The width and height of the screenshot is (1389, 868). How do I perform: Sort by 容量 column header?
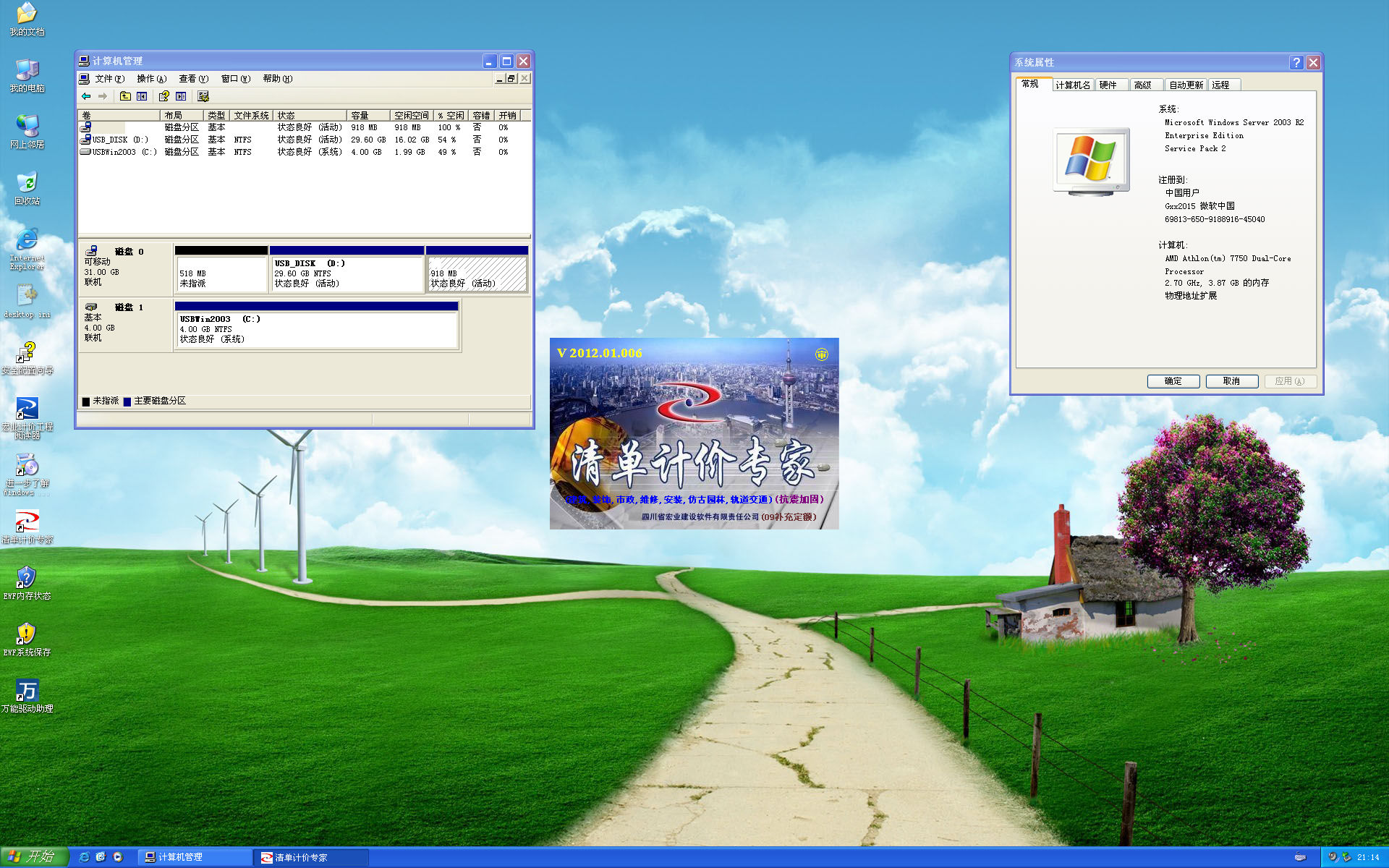368,116
